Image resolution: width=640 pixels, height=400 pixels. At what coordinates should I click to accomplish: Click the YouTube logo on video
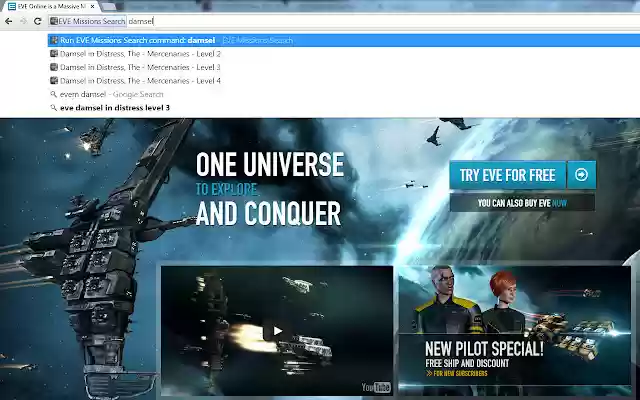(376, 387)
